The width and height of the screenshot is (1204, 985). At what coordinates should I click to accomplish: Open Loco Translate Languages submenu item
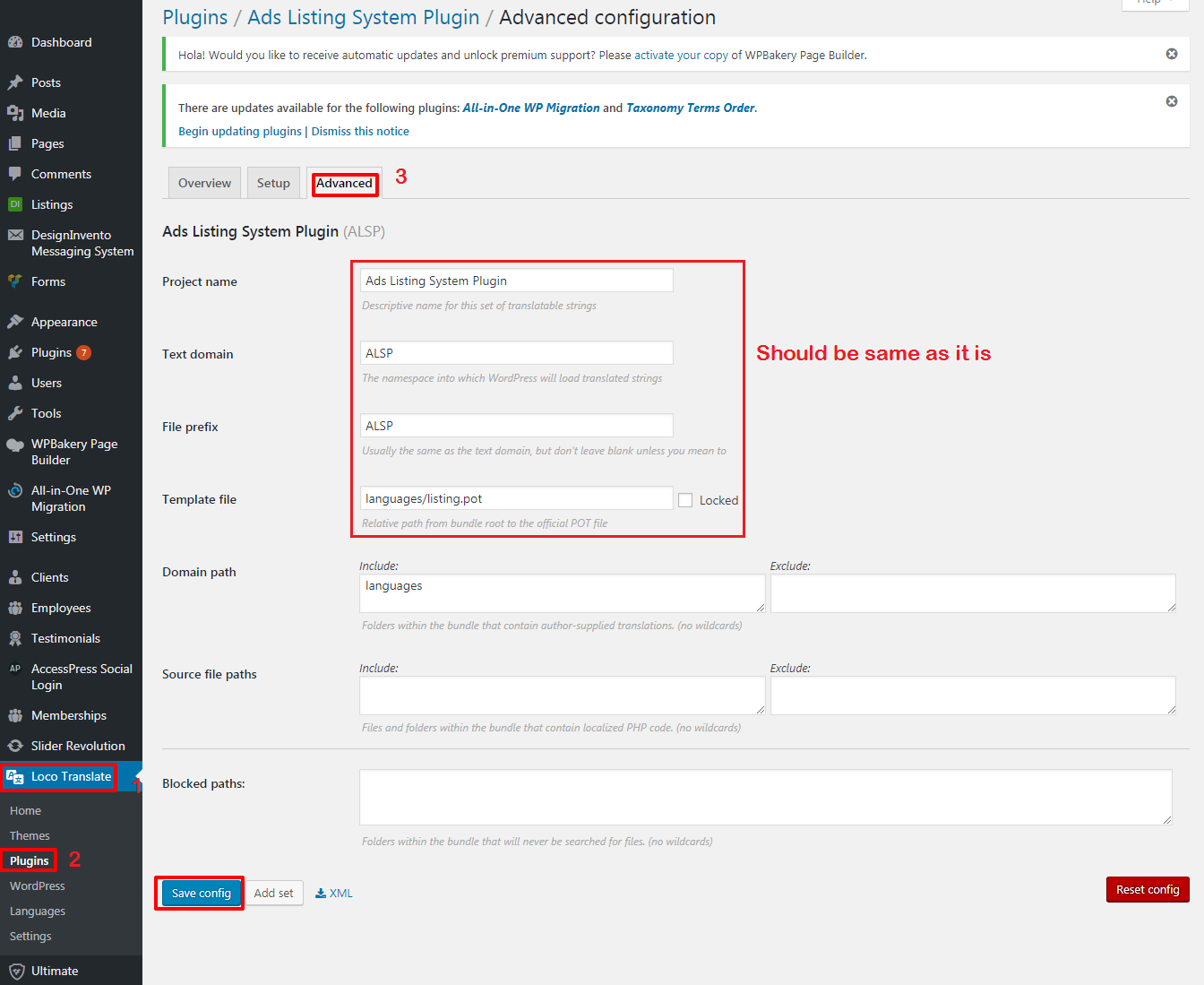pyautogui.click(x=38, y=911)
